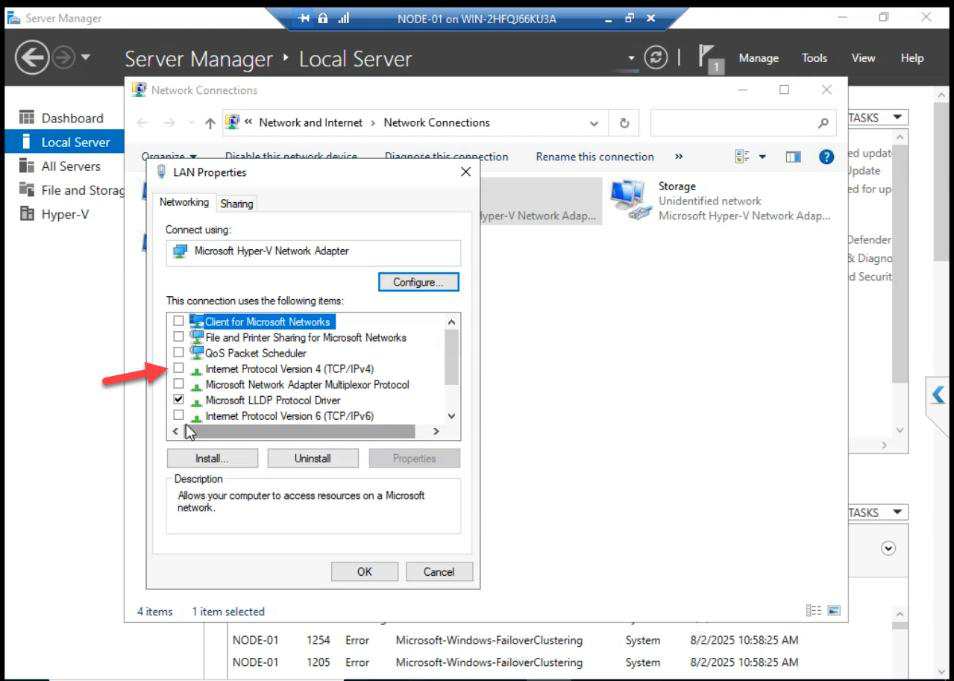954x681 pixels.
Task: Switch to large icons view in status bar
Action: click(x=834, y=610)
